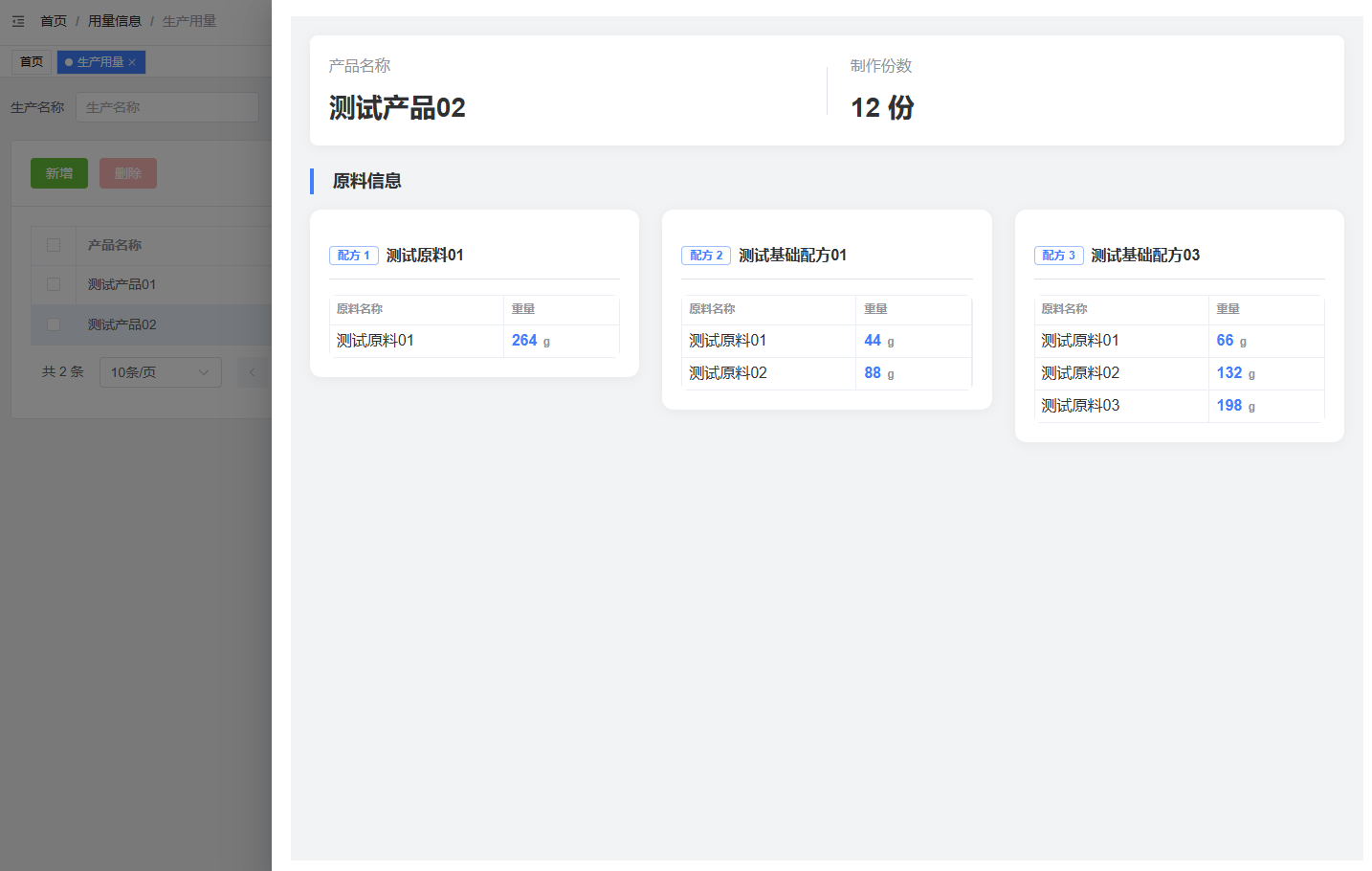Check the box for 测试产品01 row
The height and width of the screenshot is (871, 1372).
tap(54, 284)
